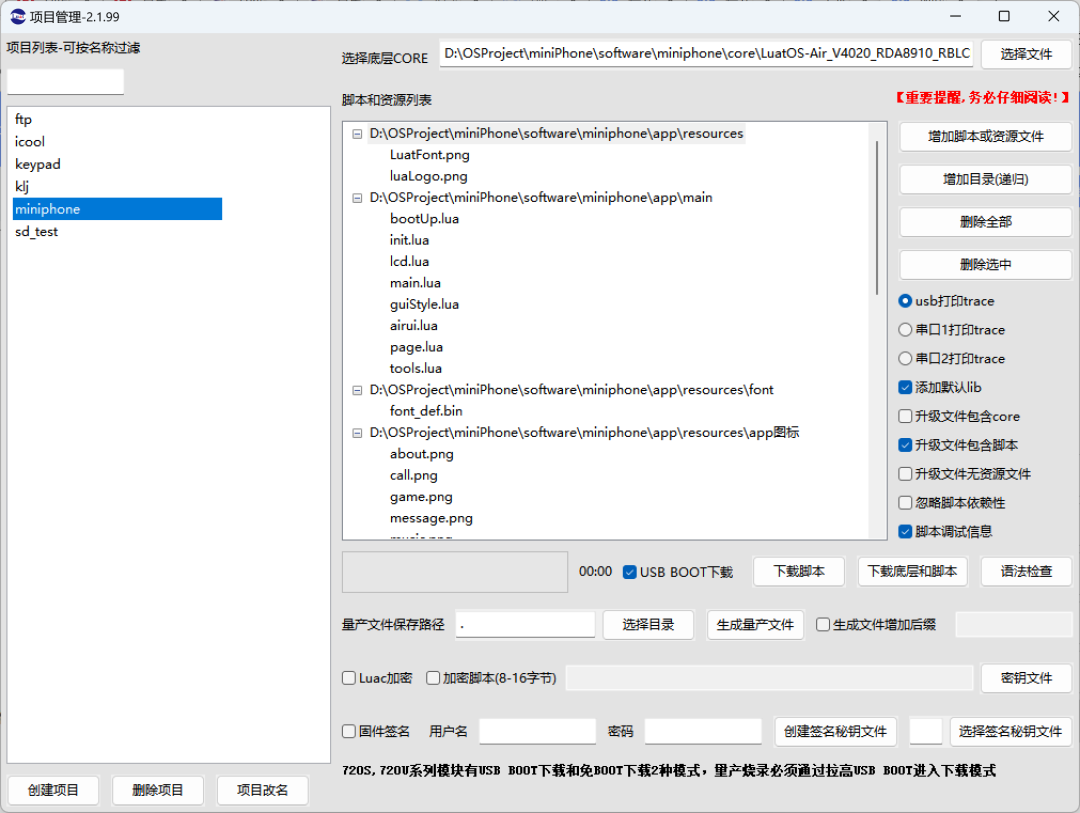Enable the Luac加密 option
This screenshot has height=813, width=1080.
click(x=349, y=678)
